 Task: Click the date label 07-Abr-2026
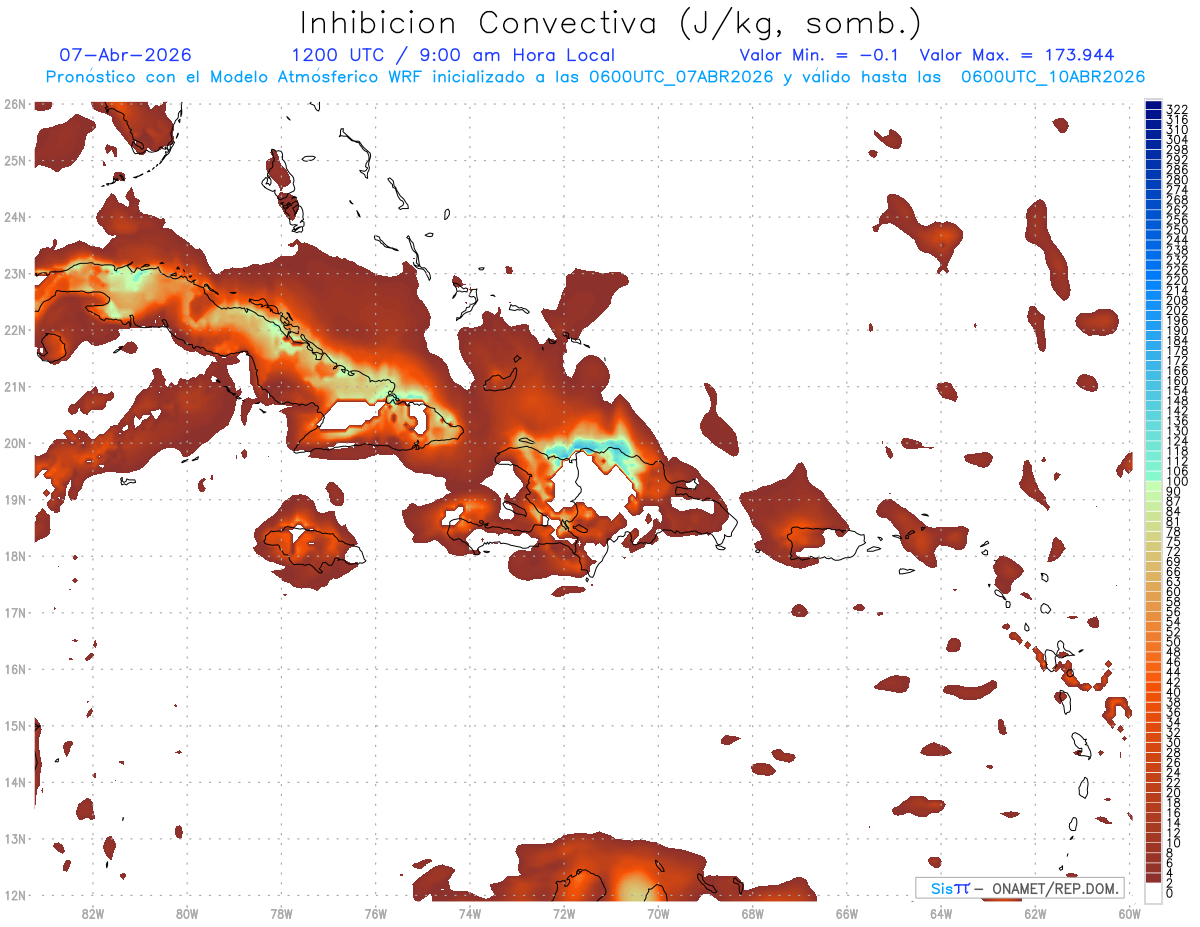coord(125,56)
